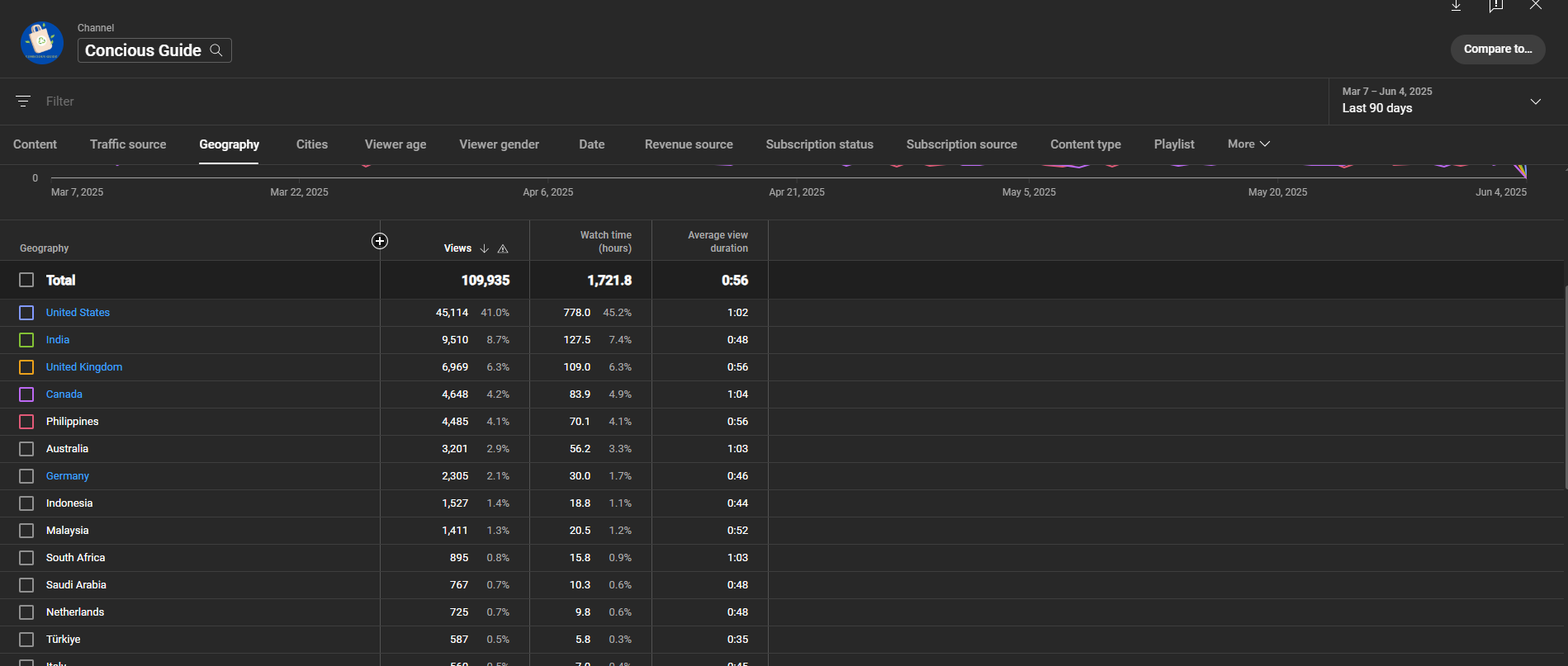Check the Malaysia row checkbox

tap(26, 531)
